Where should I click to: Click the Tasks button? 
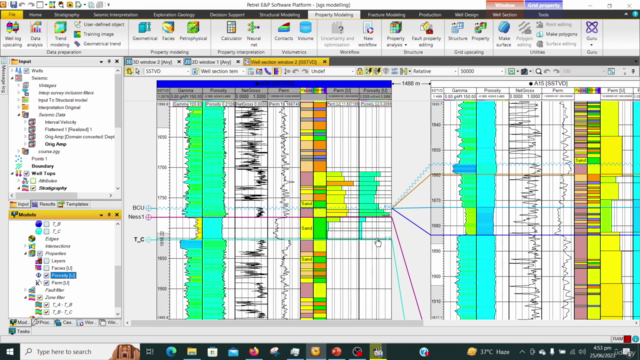tap(19, 331)
